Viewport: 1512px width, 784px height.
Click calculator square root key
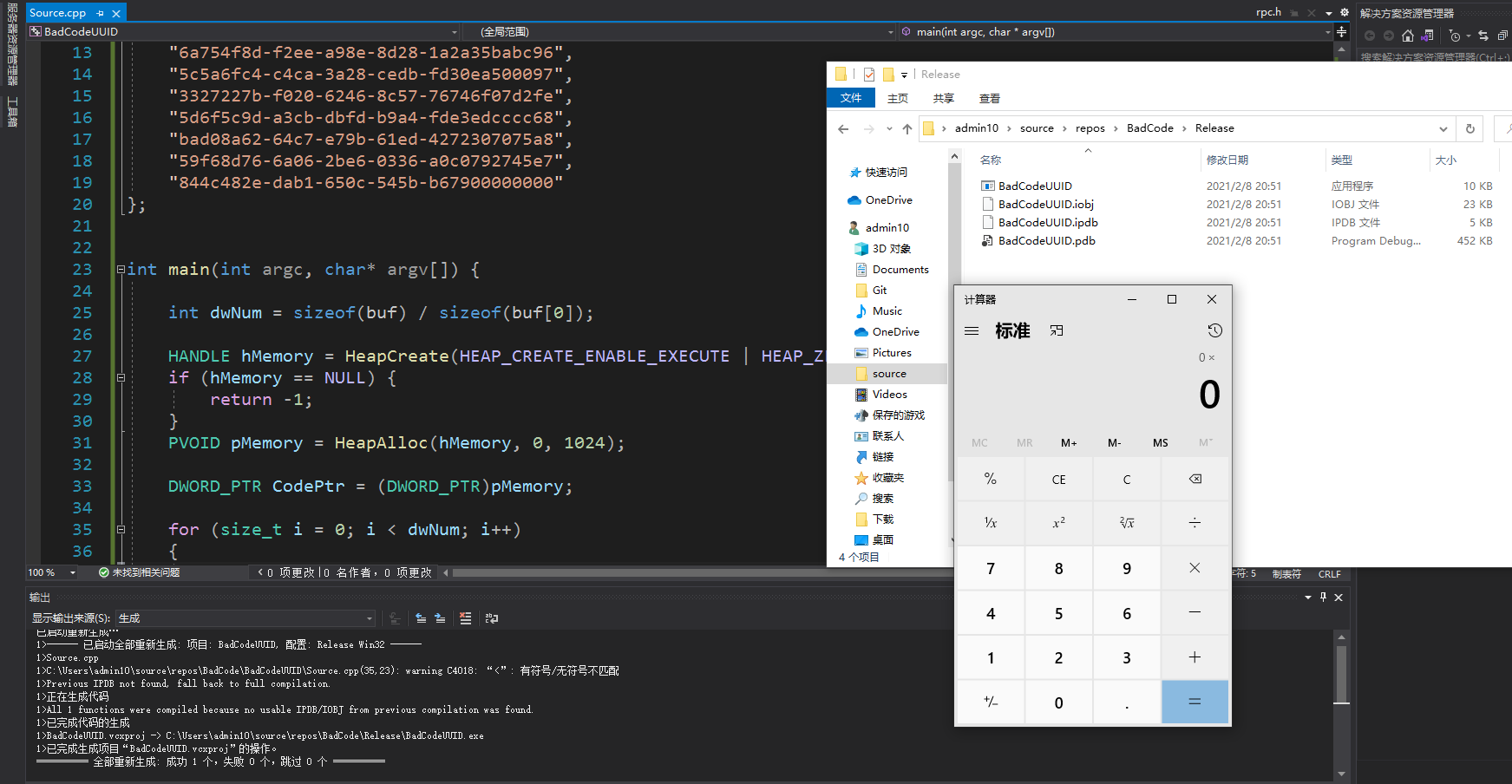point(1127,523)
